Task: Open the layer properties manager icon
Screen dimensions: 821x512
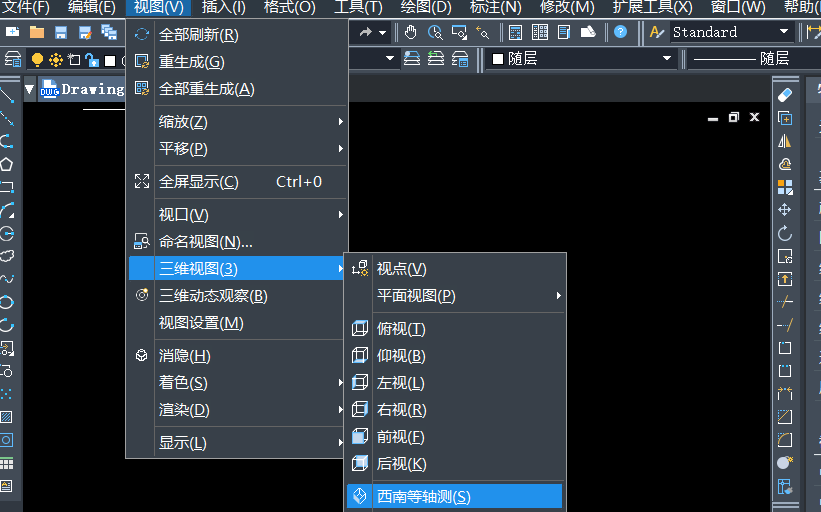Action: (x=13, y=60)
